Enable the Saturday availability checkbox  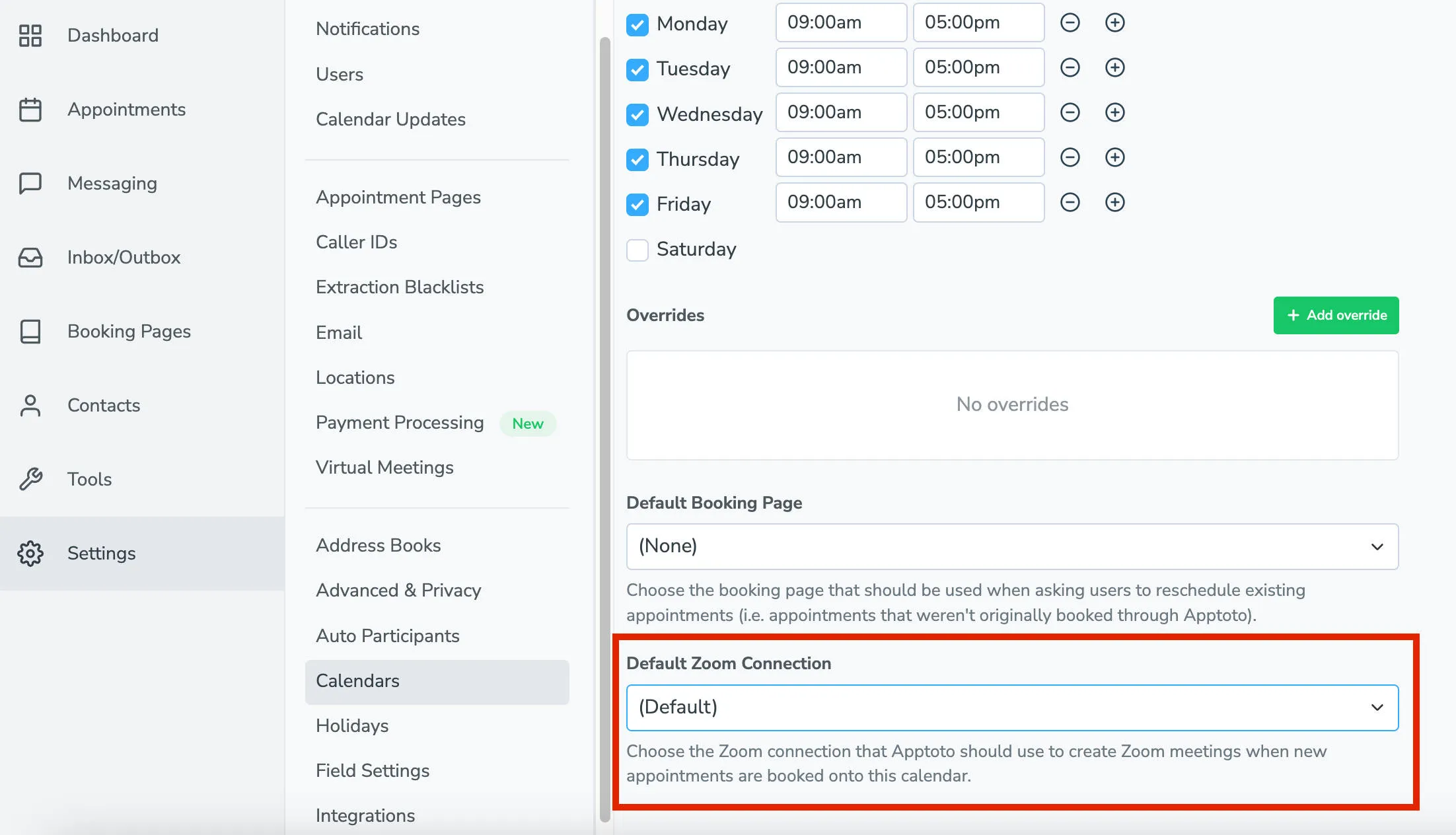coord(637,250)
